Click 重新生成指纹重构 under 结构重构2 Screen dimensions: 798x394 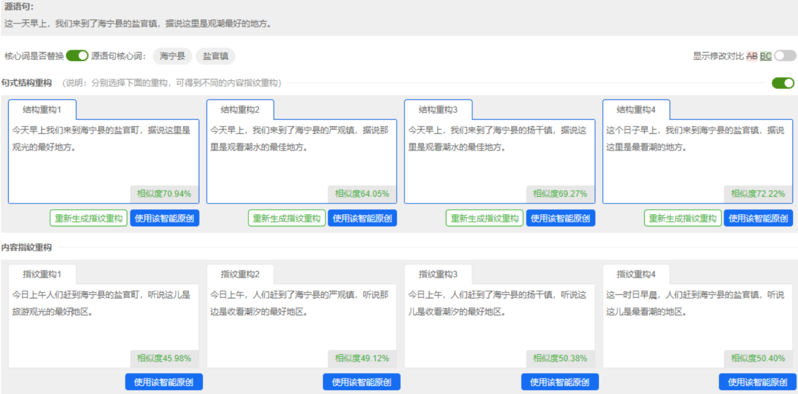pyautogui.click(x=287, y=218)
